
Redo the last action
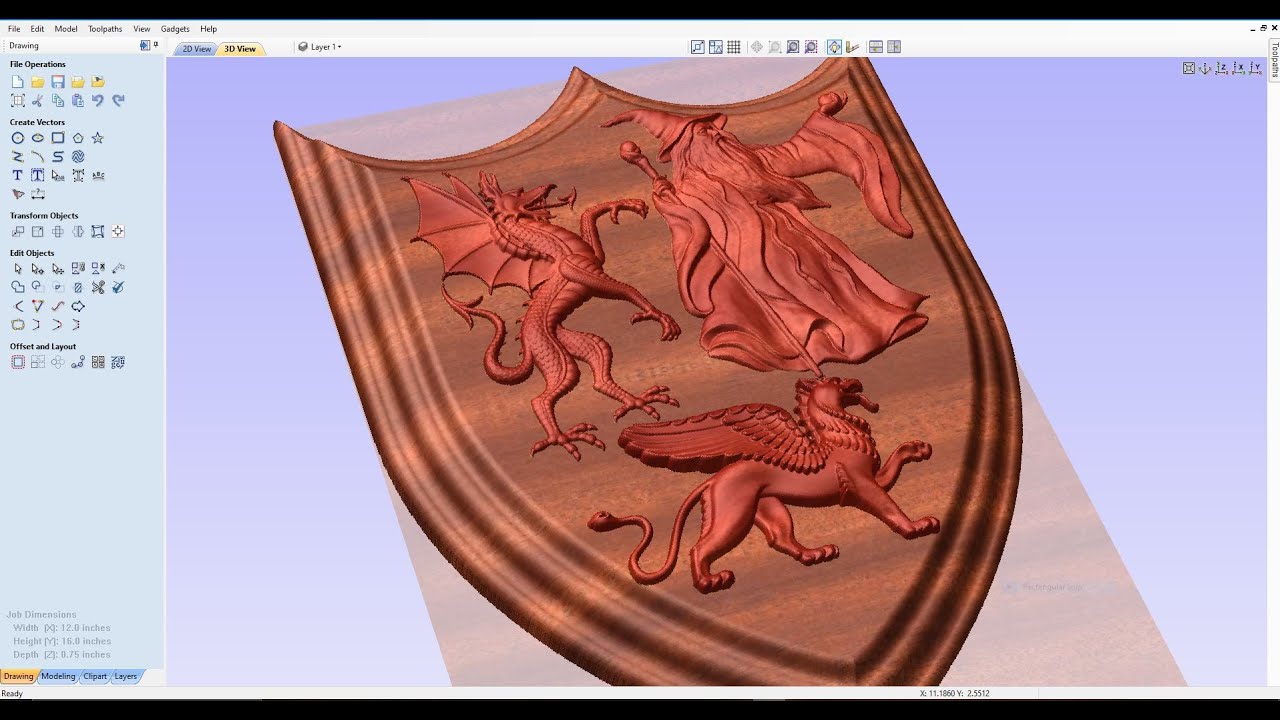pyautogui.click(x=118, y=100)
